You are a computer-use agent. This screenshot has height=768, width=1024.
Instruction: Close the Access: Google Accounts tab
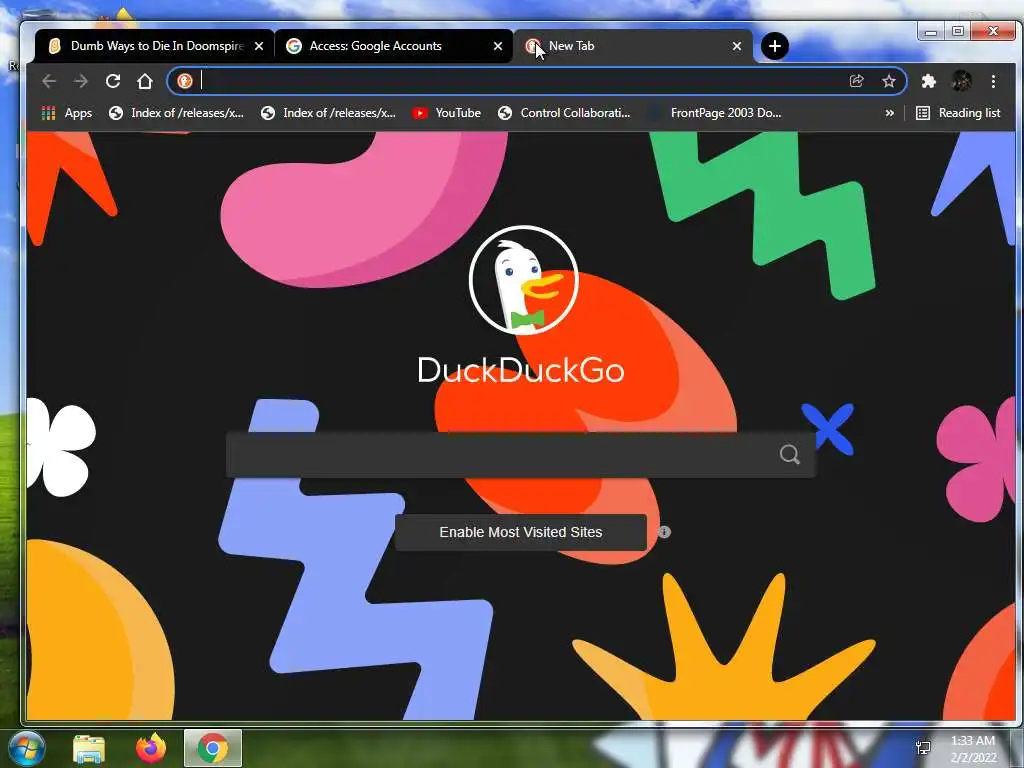pyautogui.click(x=498, y=46)
